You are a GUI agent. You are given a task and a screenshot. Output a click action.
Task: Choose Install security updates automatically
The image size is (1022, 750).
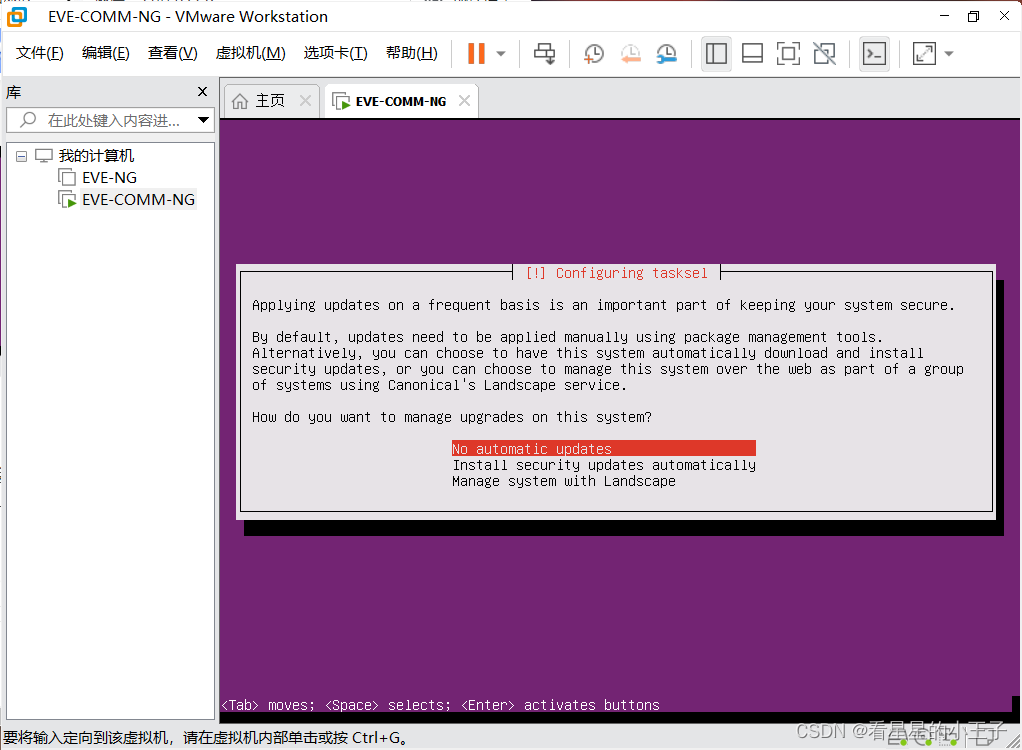point(604,465)
